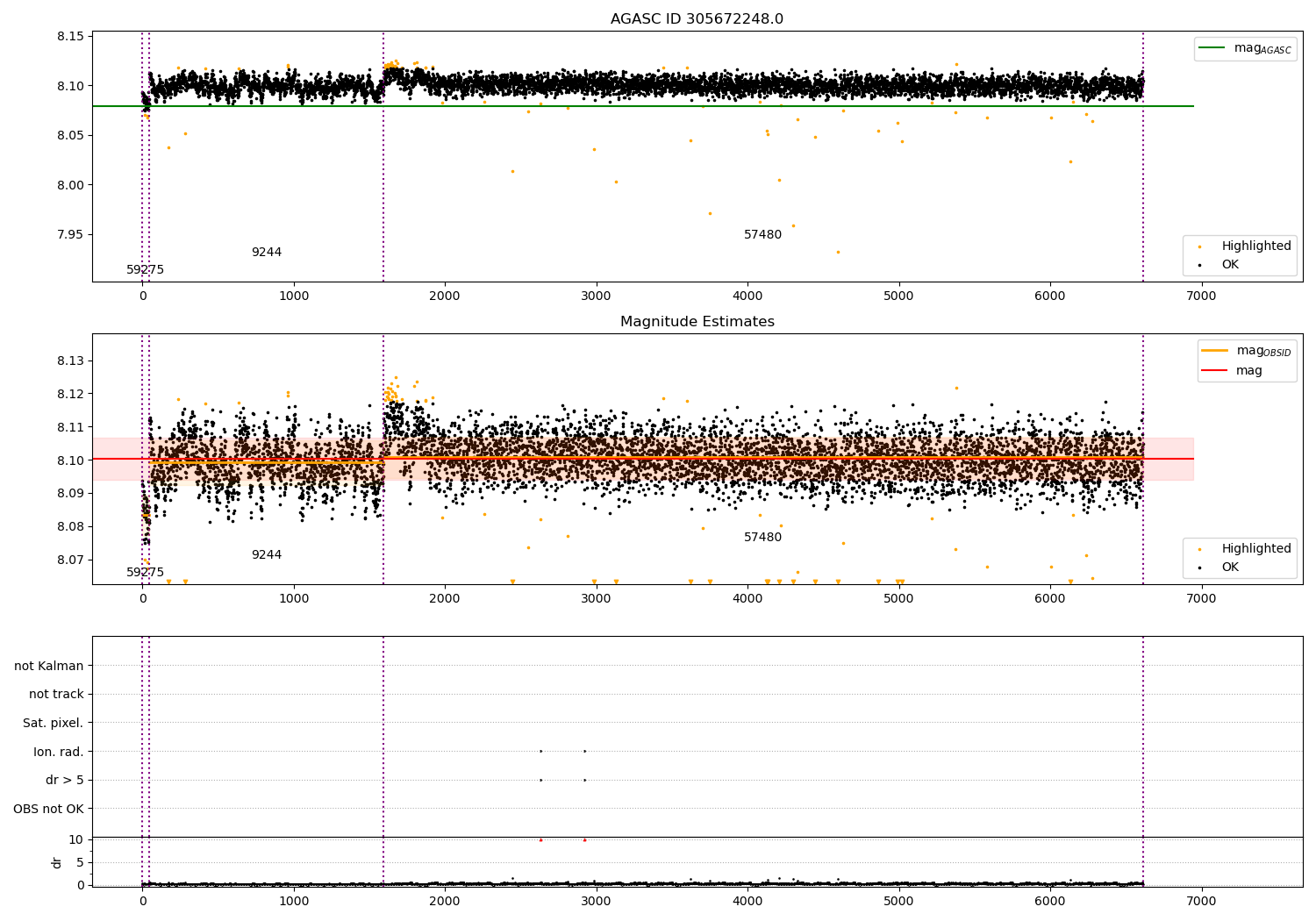Click the "59275" annotation in the top plot

click(x=146, y=270)
